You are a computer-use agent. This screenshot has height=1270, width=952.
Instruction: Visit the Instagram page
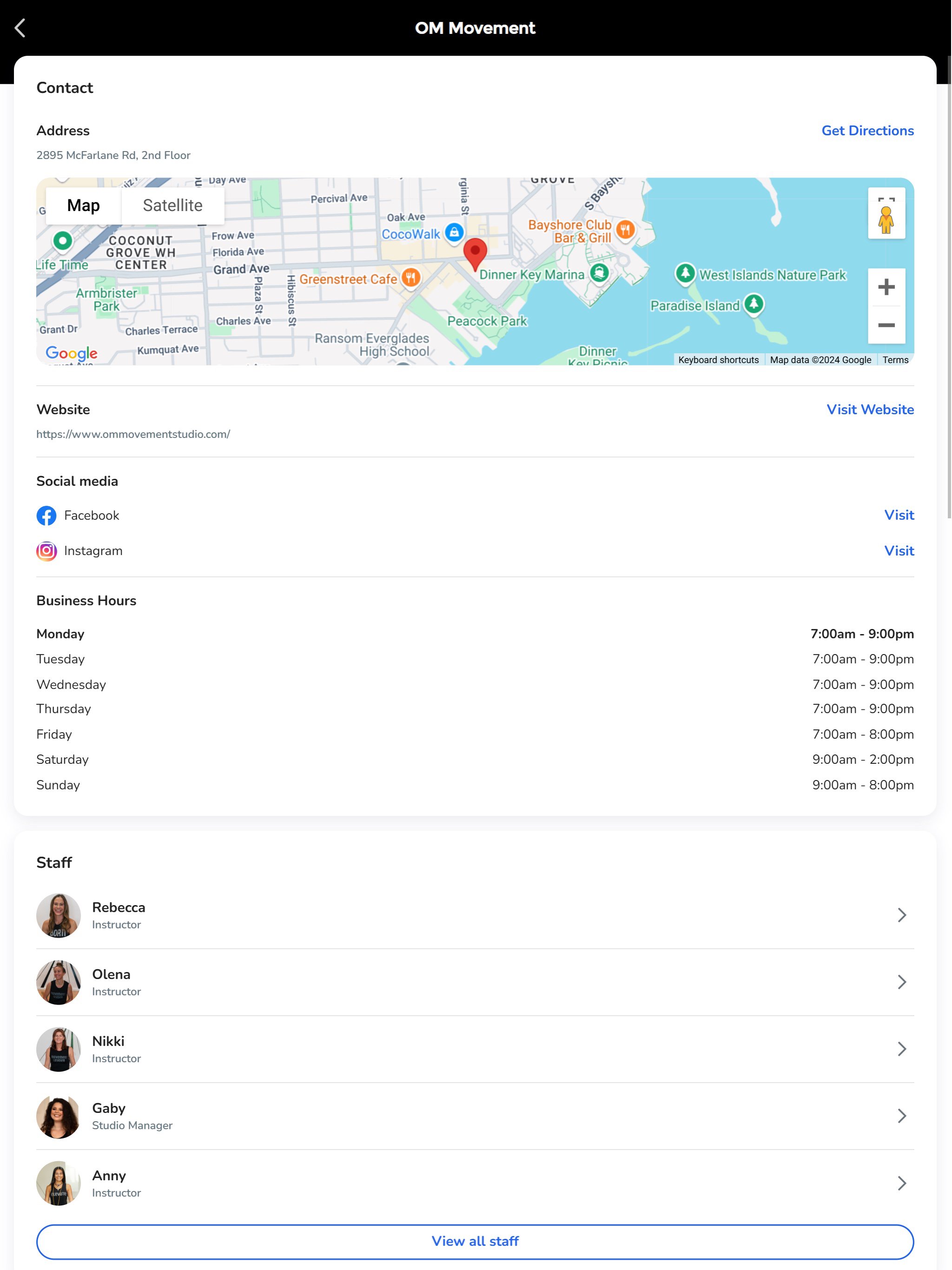point(899,551)
